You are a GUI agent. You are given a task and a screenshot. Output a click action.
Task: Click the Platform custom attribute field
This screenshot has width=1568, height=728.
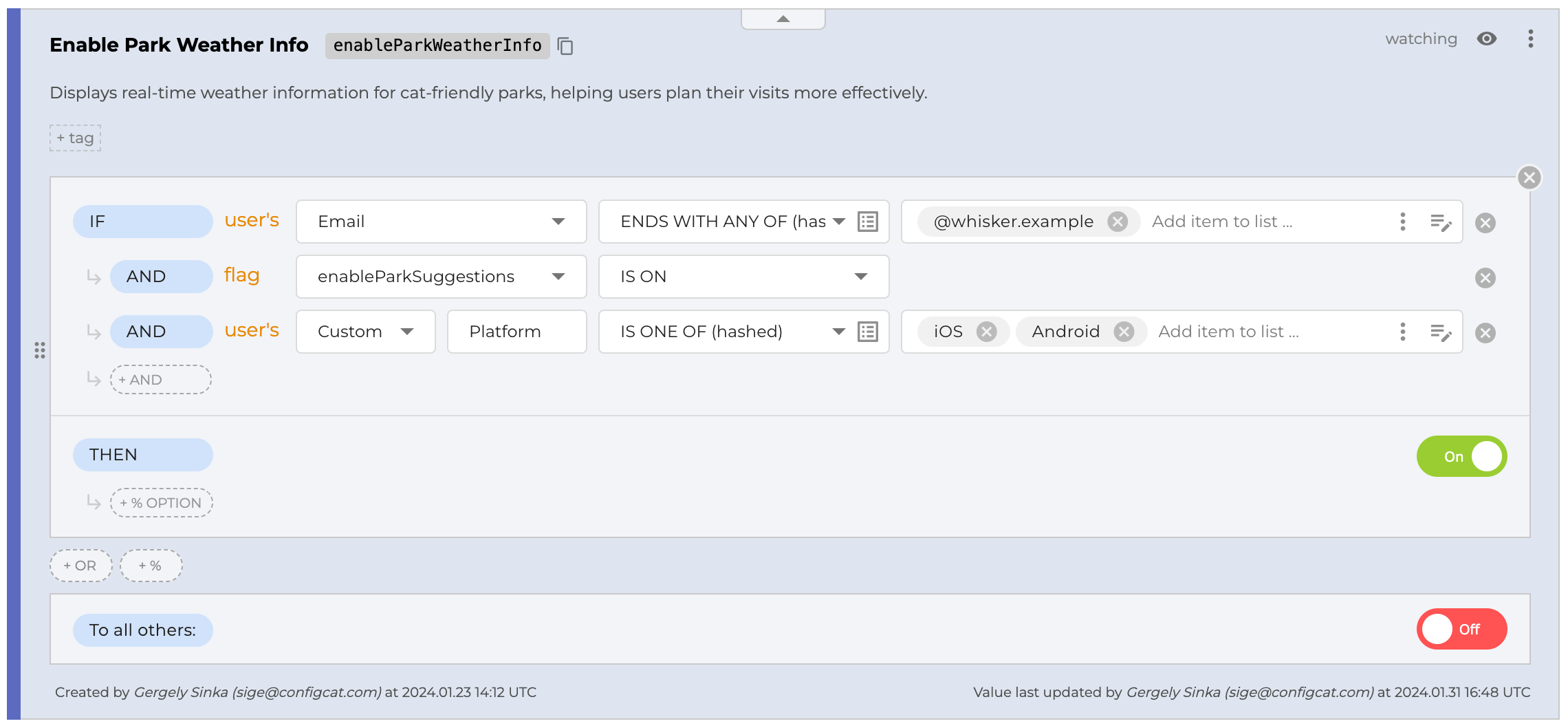point(516,332)
